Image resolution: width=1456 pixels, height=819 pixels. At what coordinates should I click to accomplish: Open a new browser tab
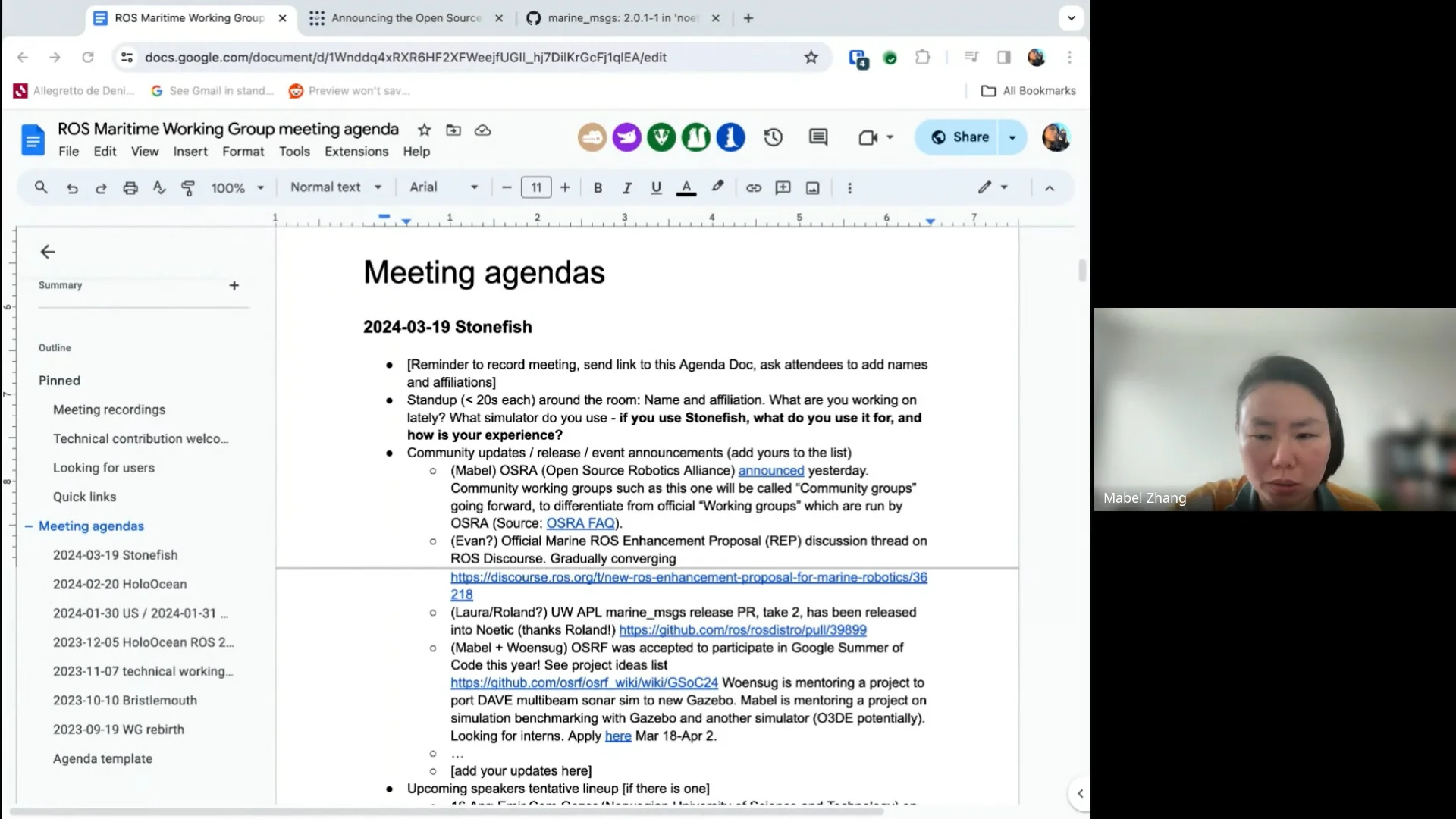pyautogui.click(x=748, y=18)
